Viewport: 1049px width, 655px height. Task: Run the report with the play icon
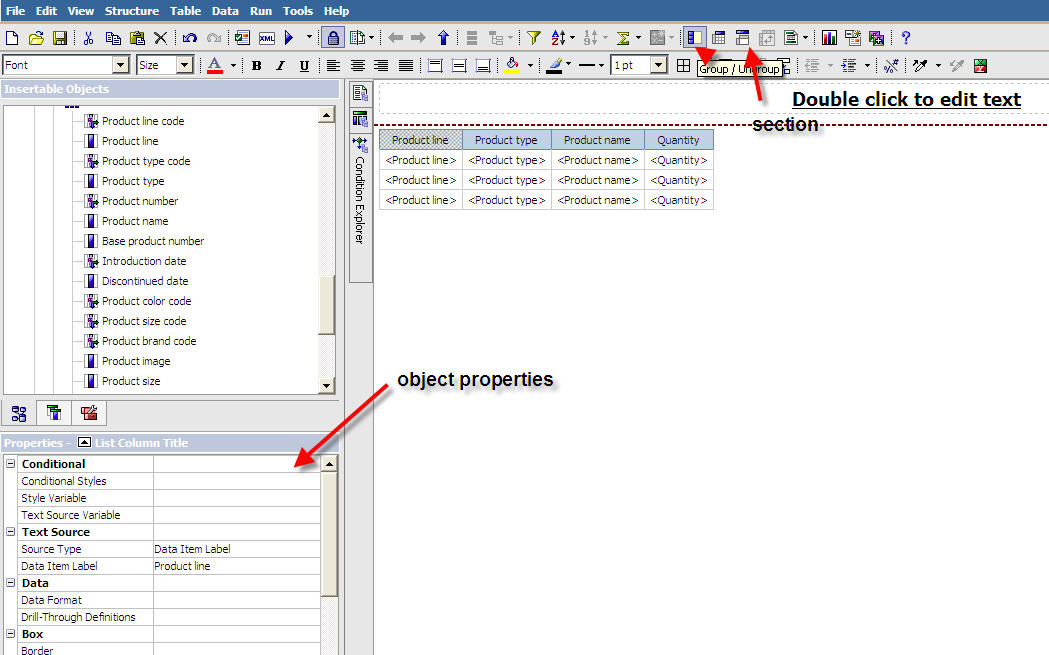tap(291, 37)
